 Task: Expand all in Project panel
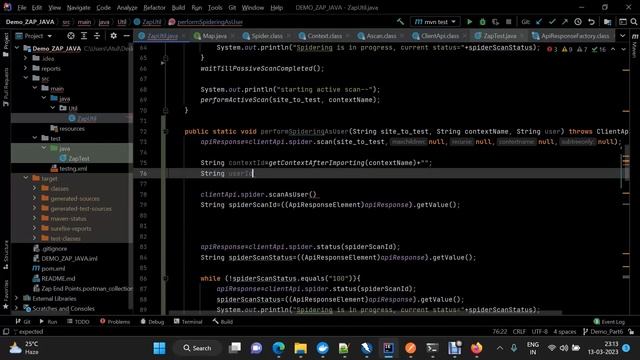click(84, 36)
